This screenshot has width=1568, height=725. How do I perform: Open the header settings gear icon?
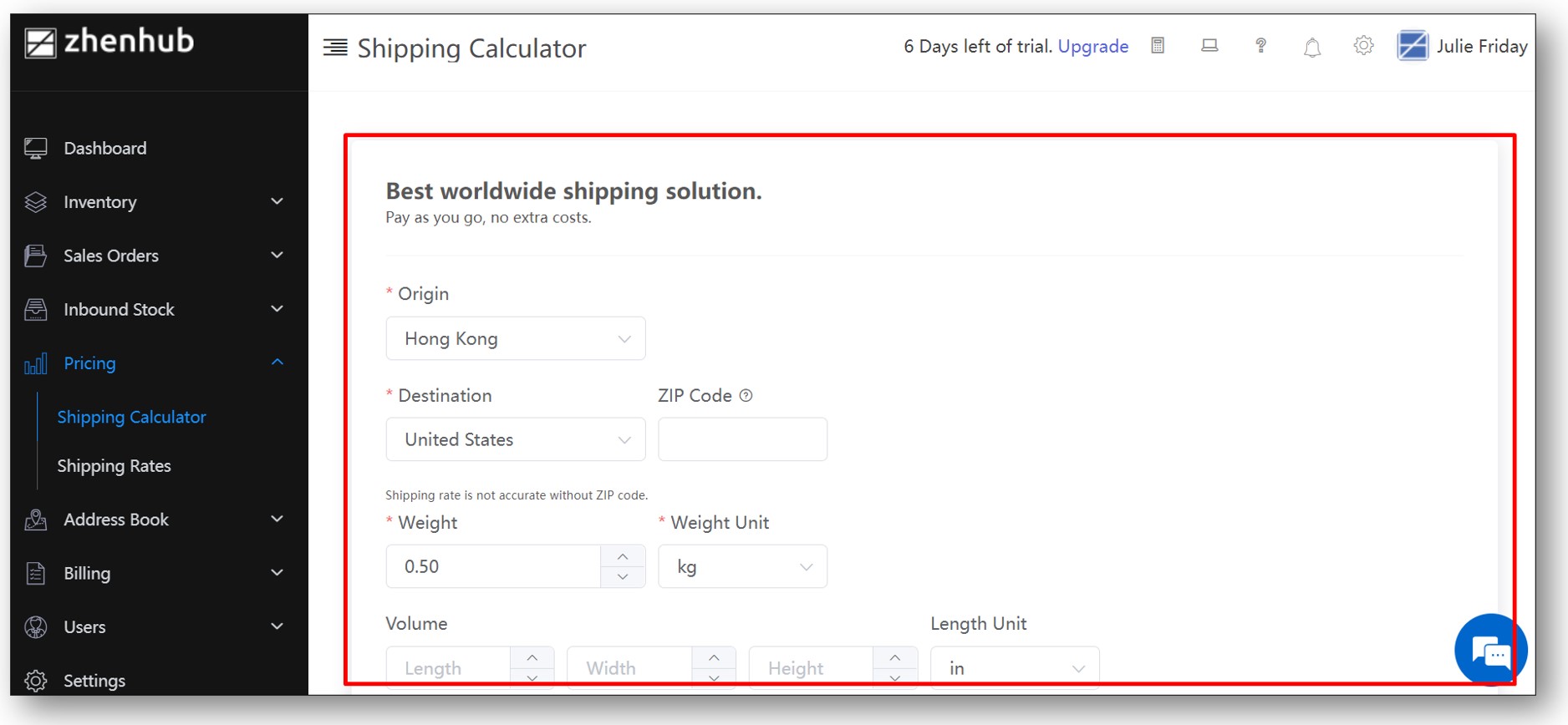(1363, 46)
